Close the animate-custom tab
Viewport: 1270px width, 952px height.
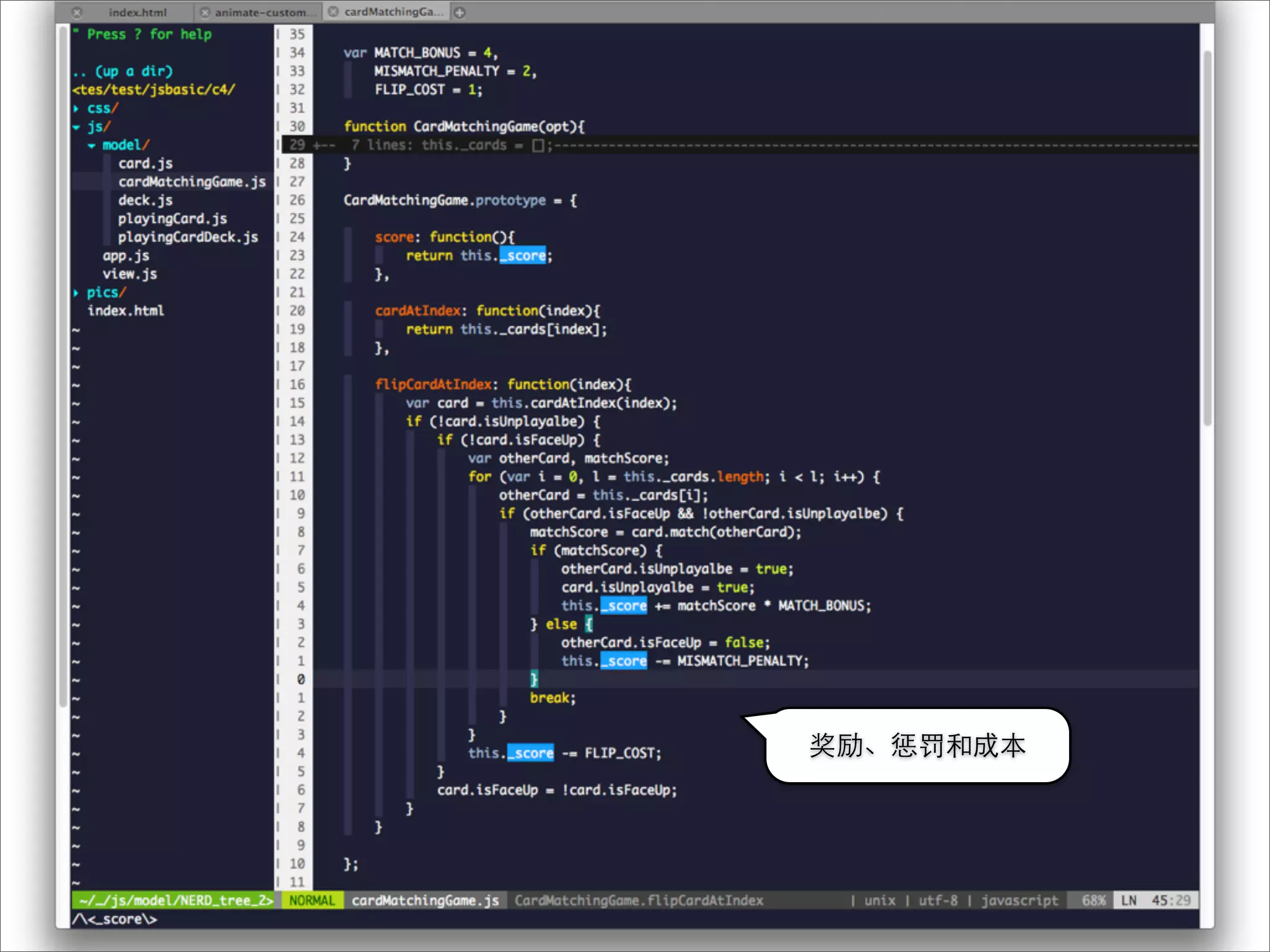point(205,12)
